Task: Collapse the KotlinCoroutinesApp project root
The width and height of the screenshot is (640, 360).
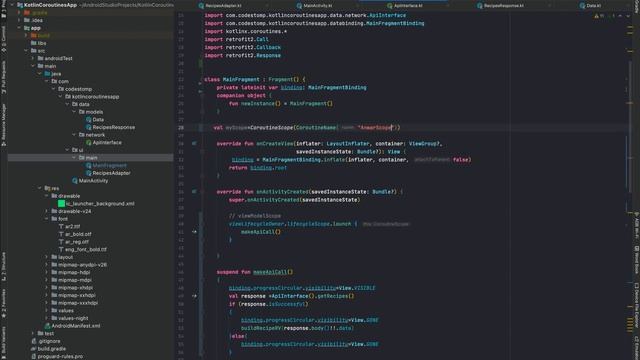Action: pyautogui.click(x=12, y=5)
